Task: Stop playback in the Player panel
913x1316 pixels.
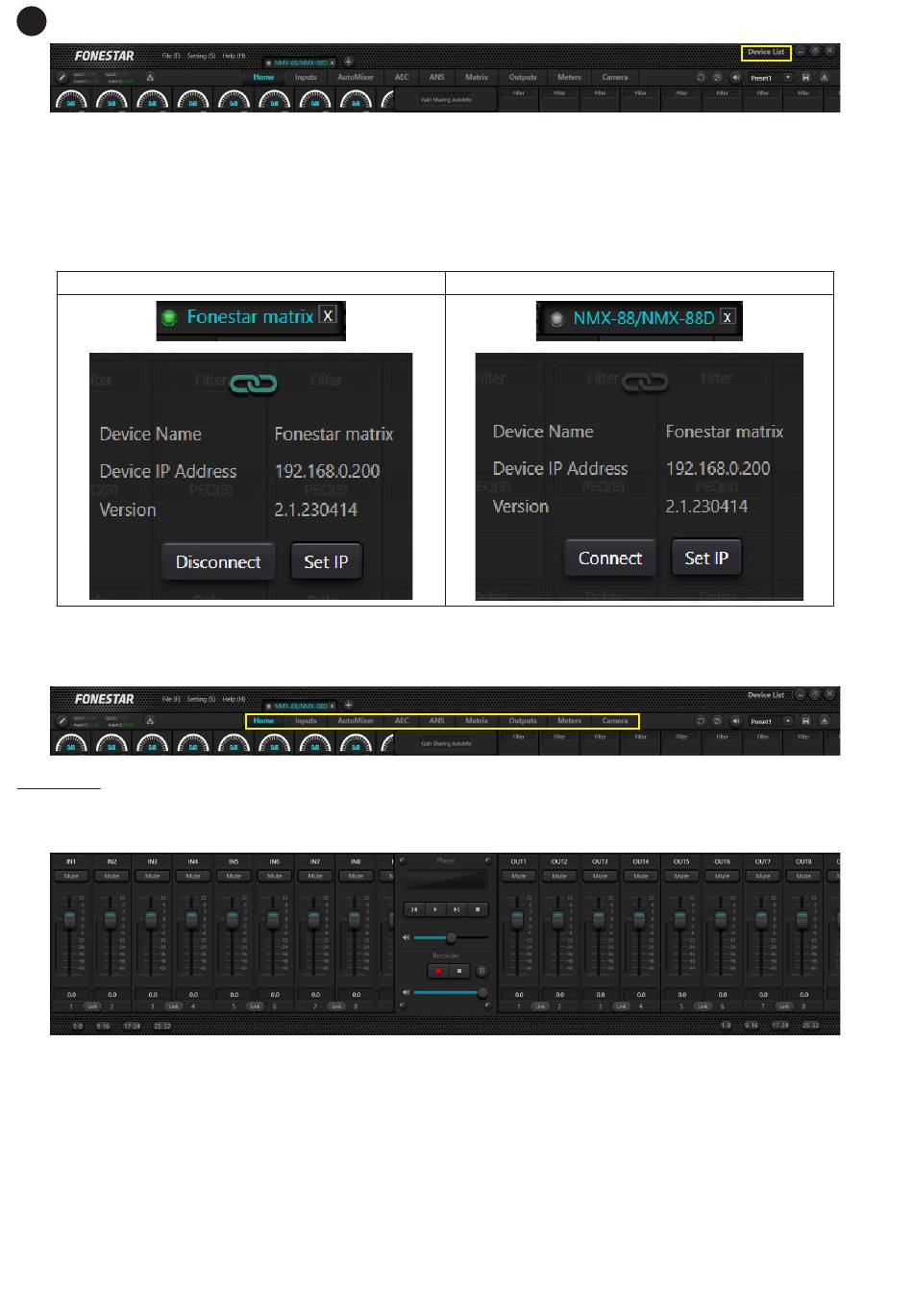Action: (478, 908)
